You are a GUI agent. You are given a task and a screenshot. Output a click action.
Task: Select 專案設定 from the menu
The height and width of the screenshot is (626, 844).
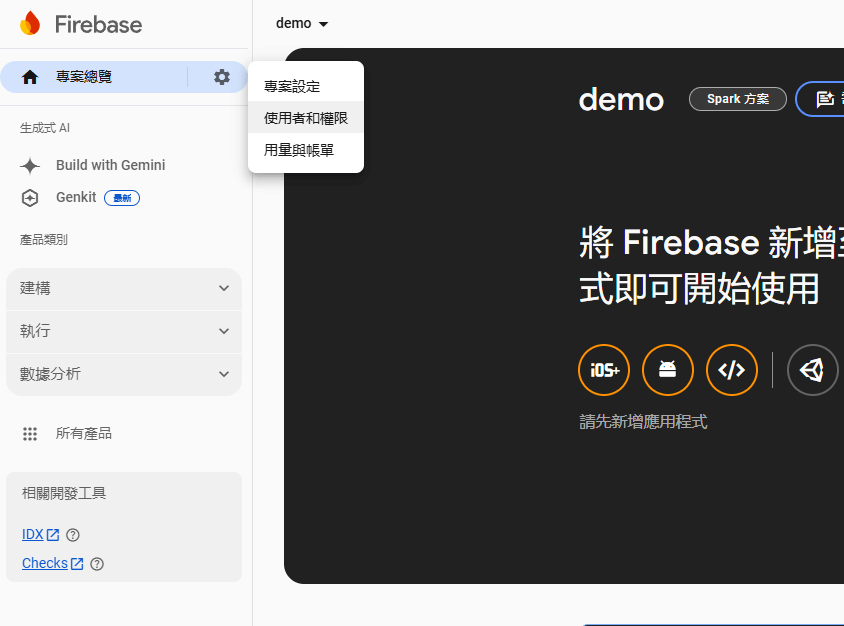pos(292,87)
